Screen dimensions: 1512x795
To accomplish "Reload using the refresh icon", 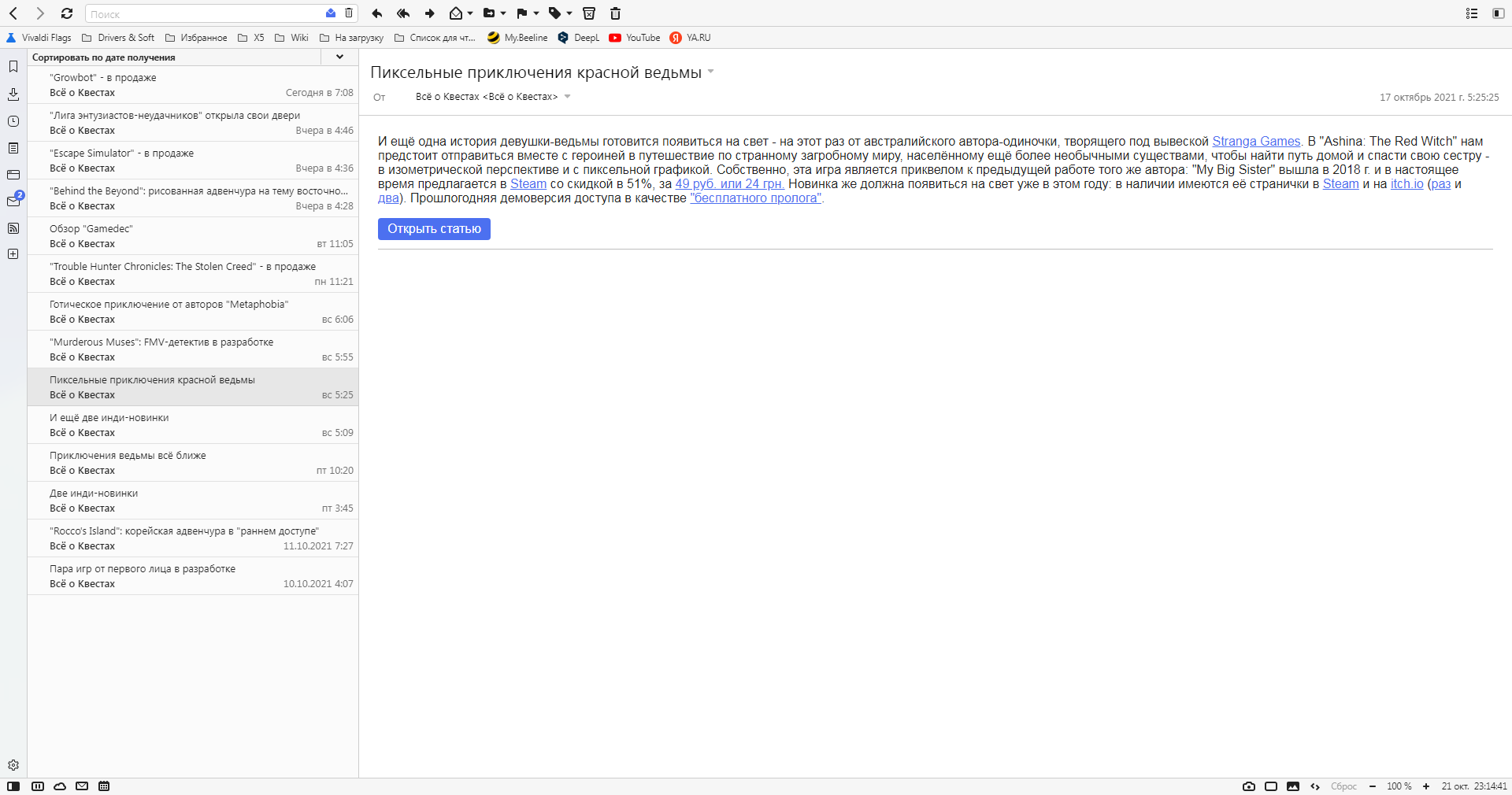I will [x=67, y=13].
